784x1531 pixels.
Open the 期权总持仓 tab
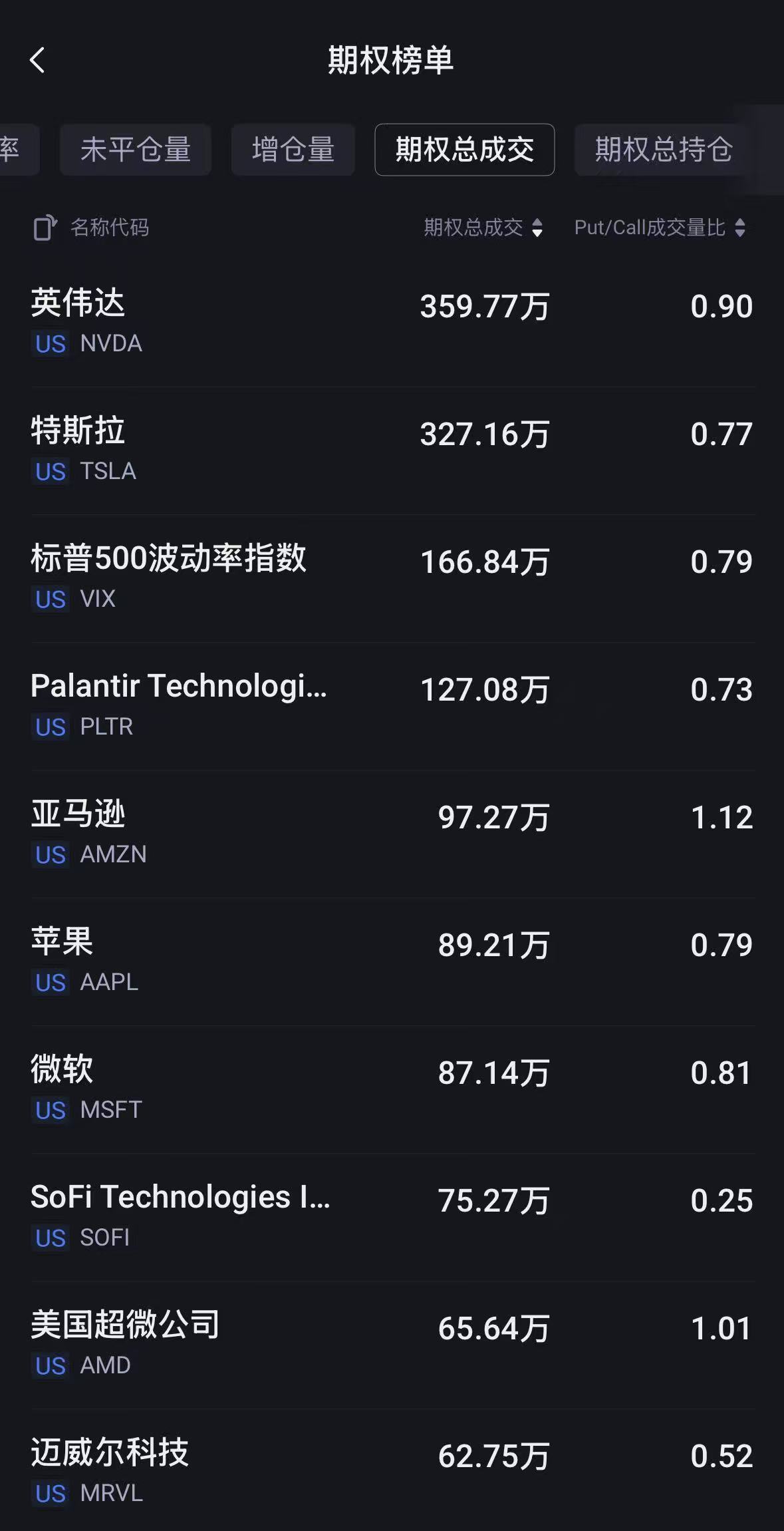[x=664, y=150]
